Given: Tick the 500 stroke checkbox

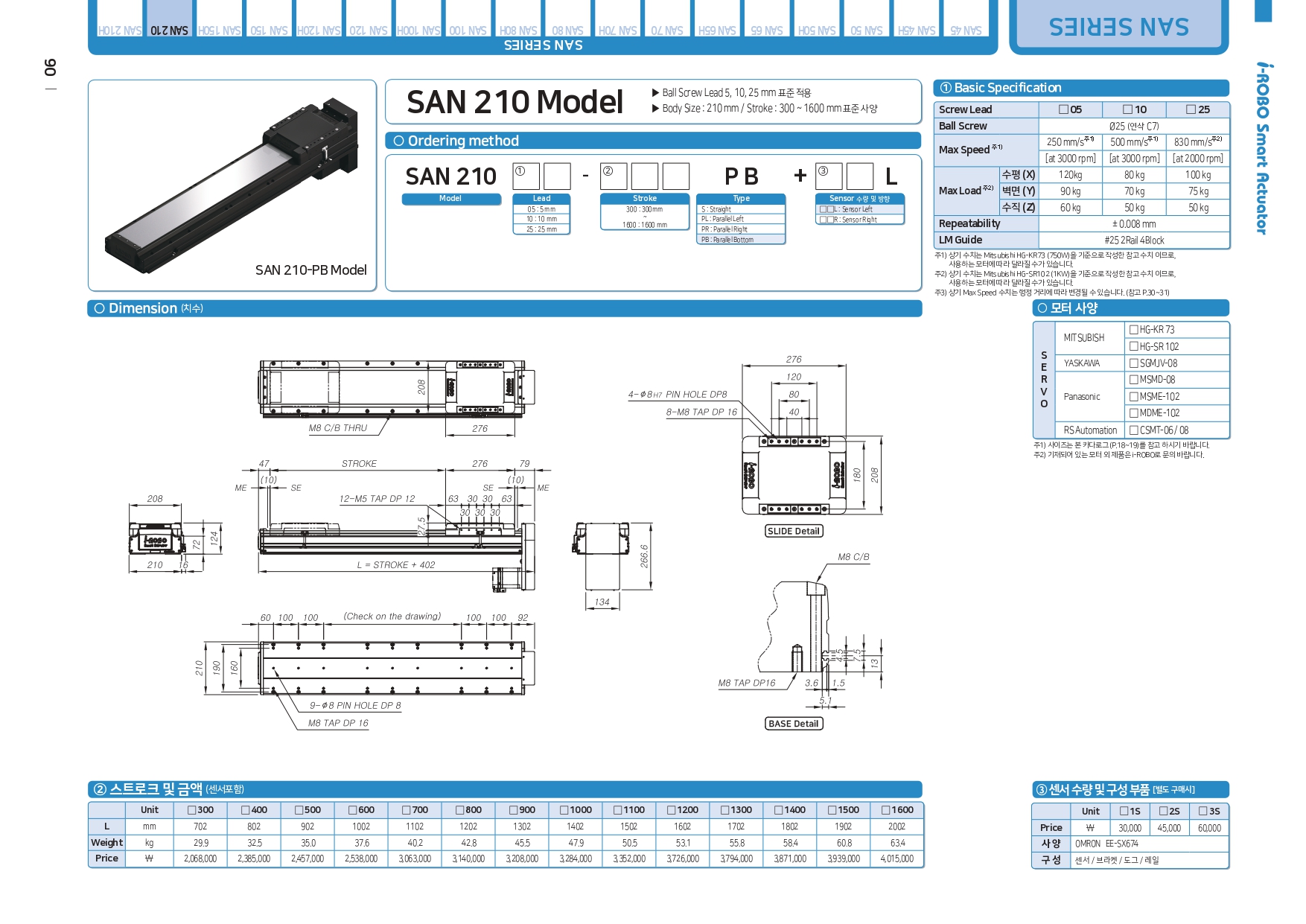Looking at the screenshot, I should [x=299, y=810].
